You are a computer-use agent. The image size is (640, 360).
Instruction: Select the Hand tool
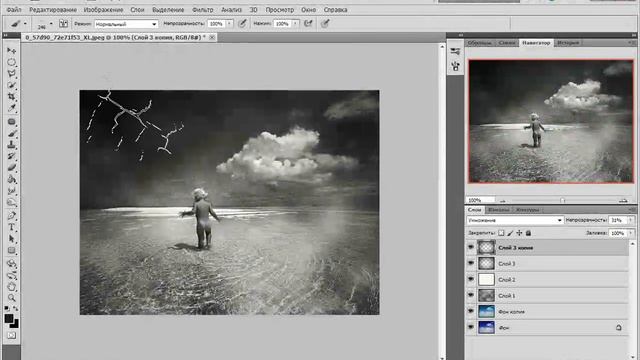[x=11, y=287]
